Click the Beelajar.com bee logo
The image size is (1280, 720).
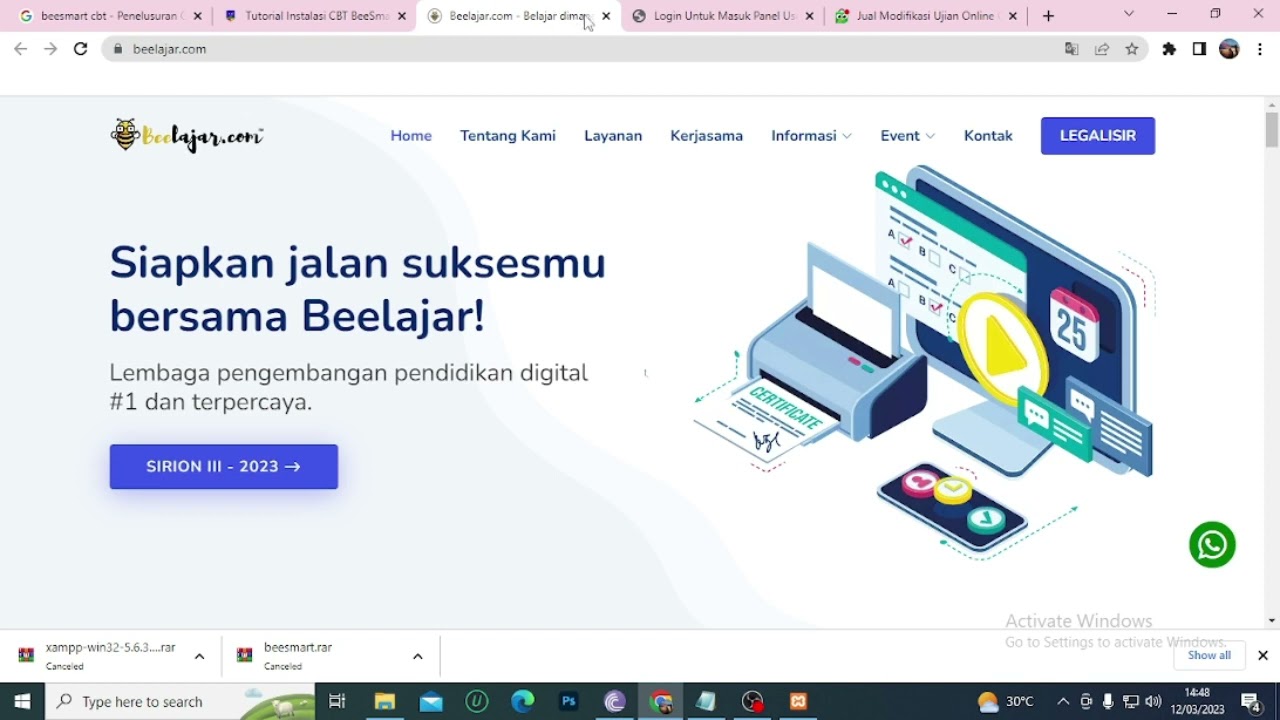click(x=187, y=135)
